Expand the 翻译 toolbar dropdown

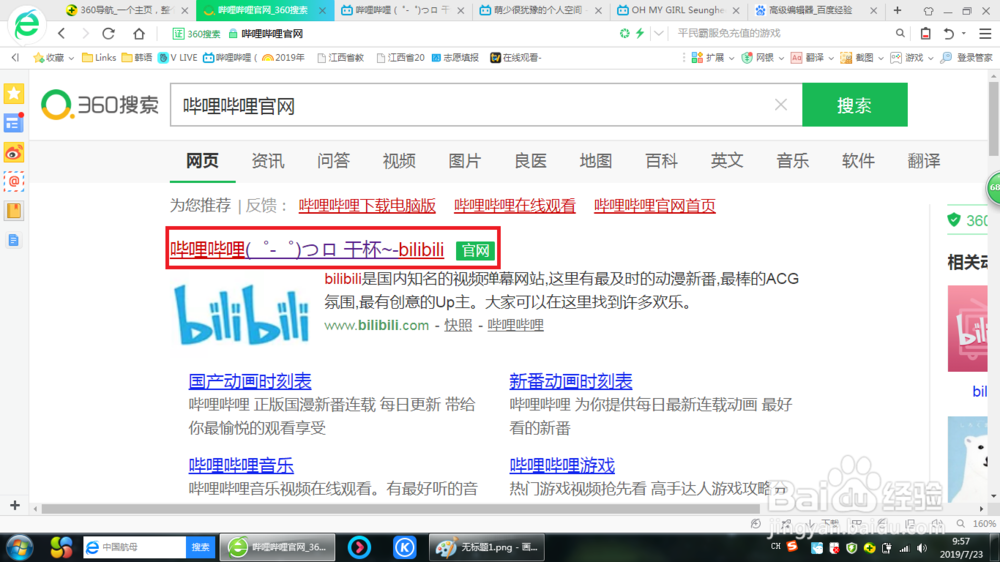coord(831,58)
